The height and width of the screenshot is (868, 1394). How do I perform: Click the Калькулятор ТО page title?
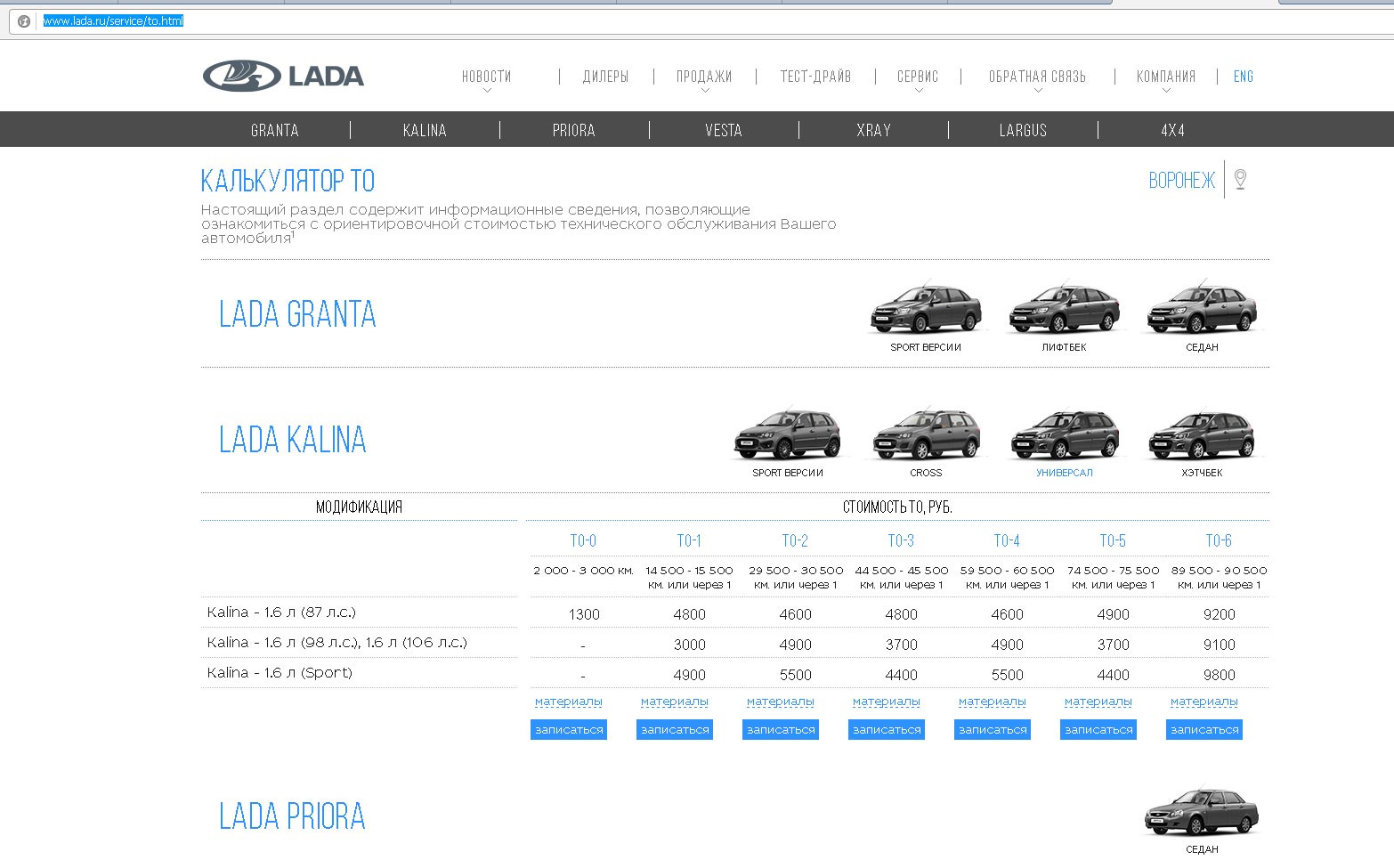click(288, 181)
